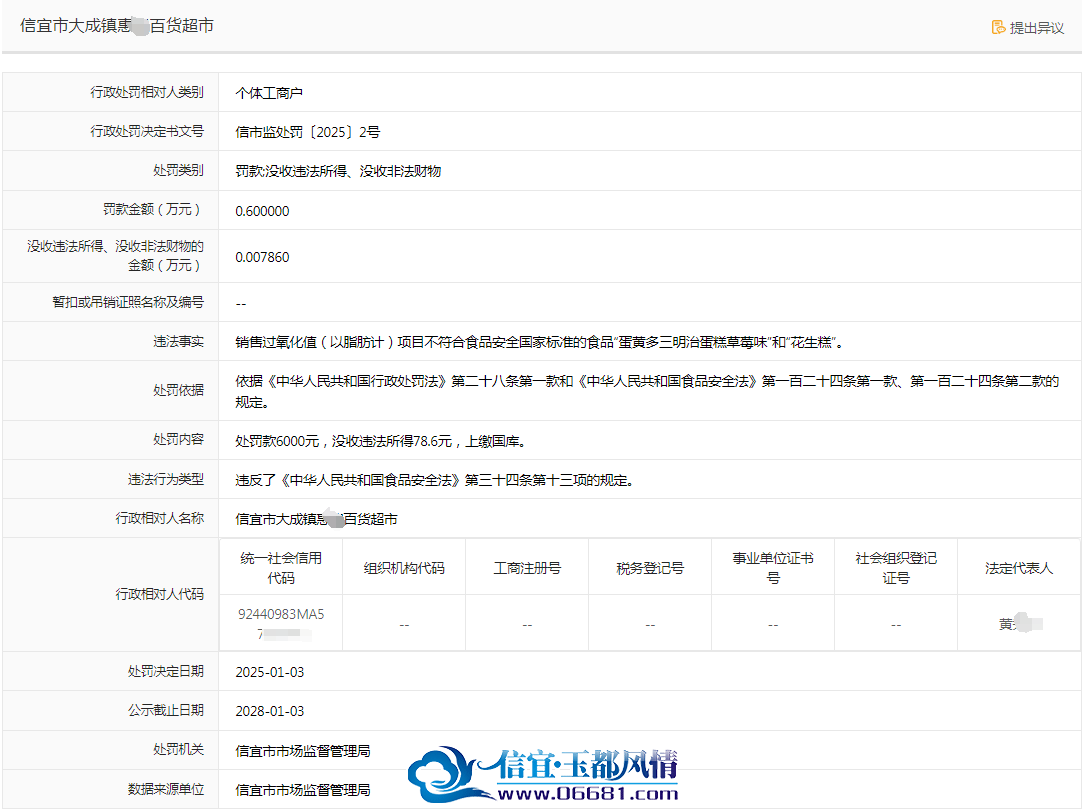Select the 违法事实 text starting with 销售过氧化值

pyautogui.click(x=540, y=342)
